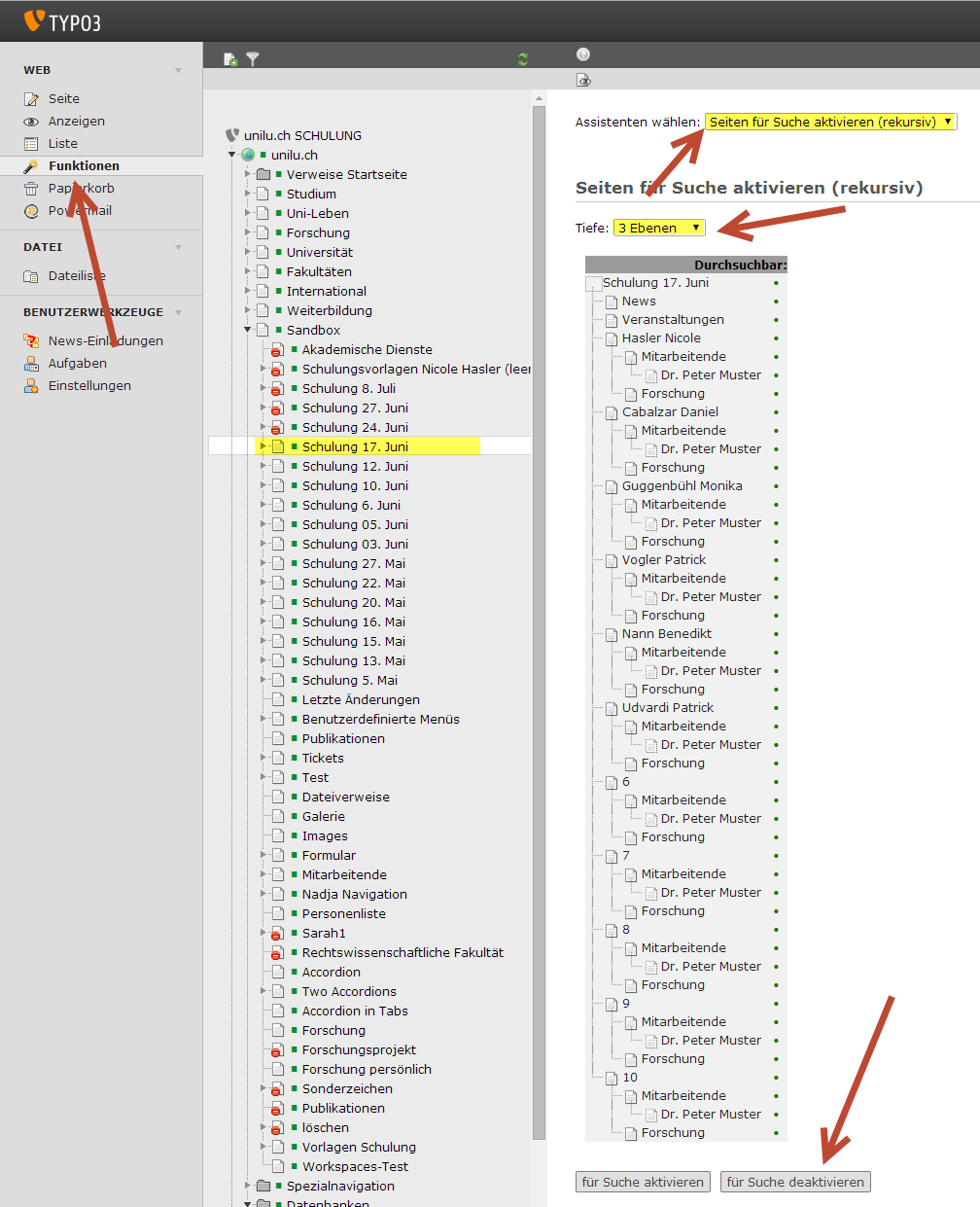Click the globe icon of unilu.ch
Screen dimensions: 980x1207
coord(248,155)
